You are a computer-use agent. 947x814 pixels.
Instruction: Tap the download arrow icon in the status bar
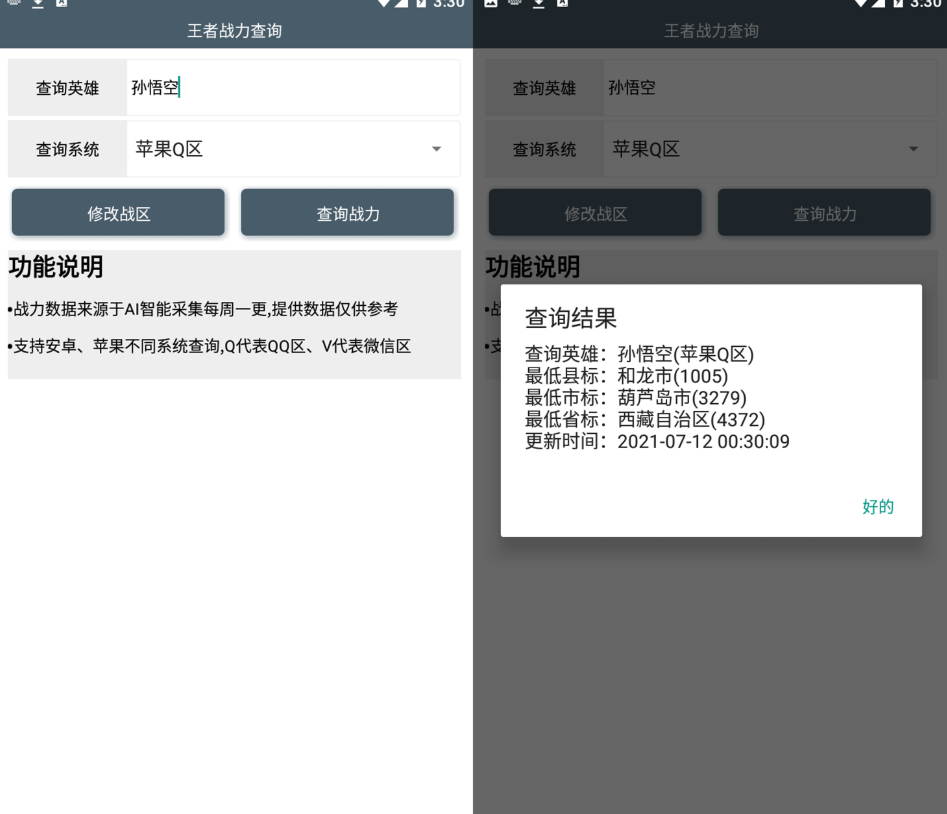tap(36, 7)
